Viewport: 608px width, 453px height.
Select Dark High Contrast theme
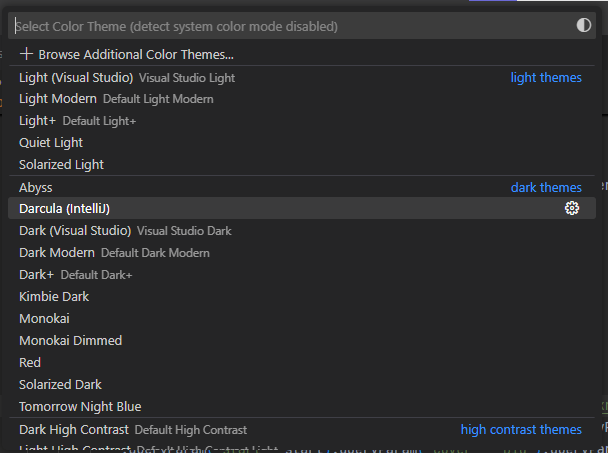point(302,430)
